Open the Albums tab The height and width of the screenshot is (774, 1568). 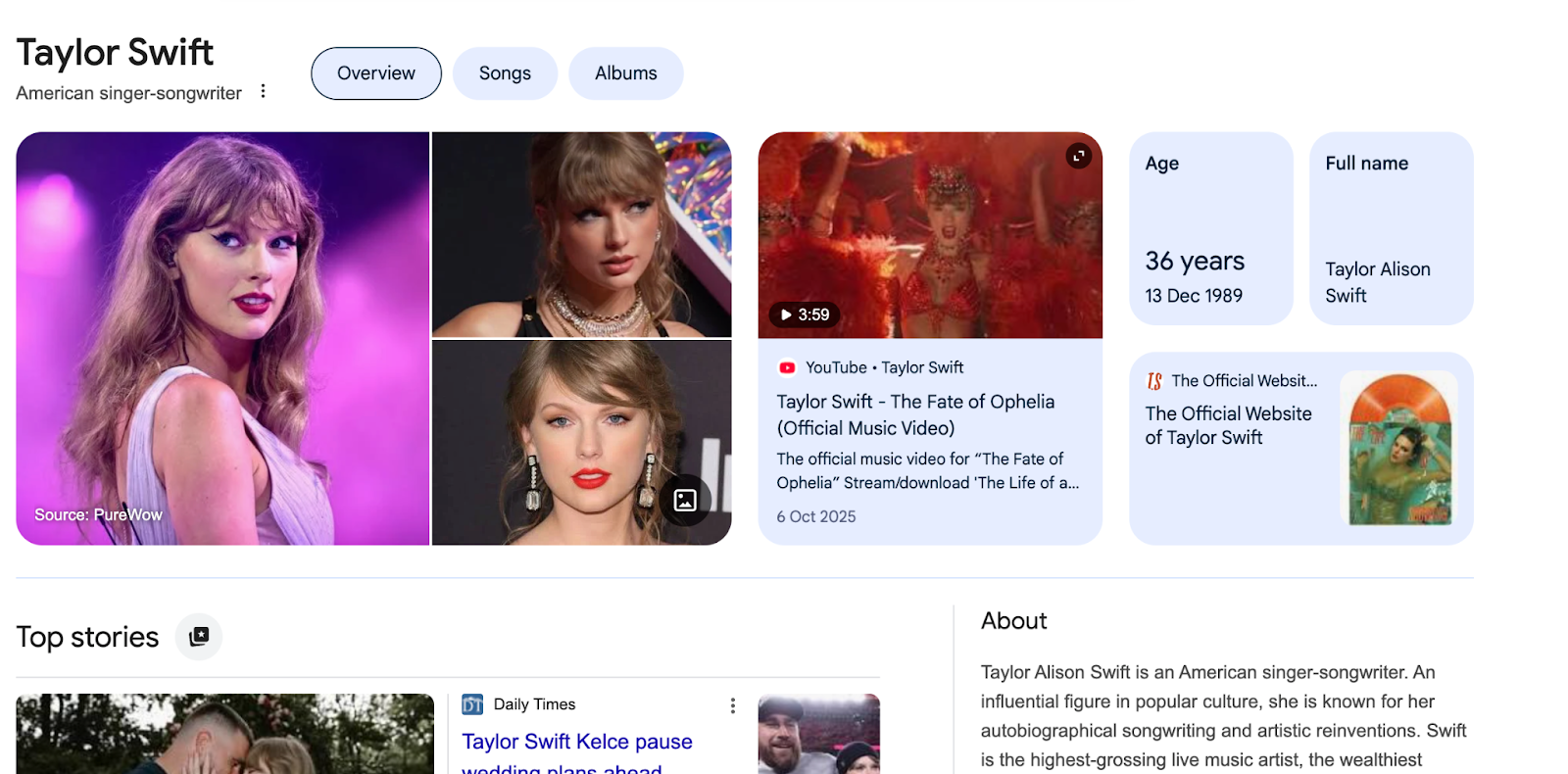[626, 73]
